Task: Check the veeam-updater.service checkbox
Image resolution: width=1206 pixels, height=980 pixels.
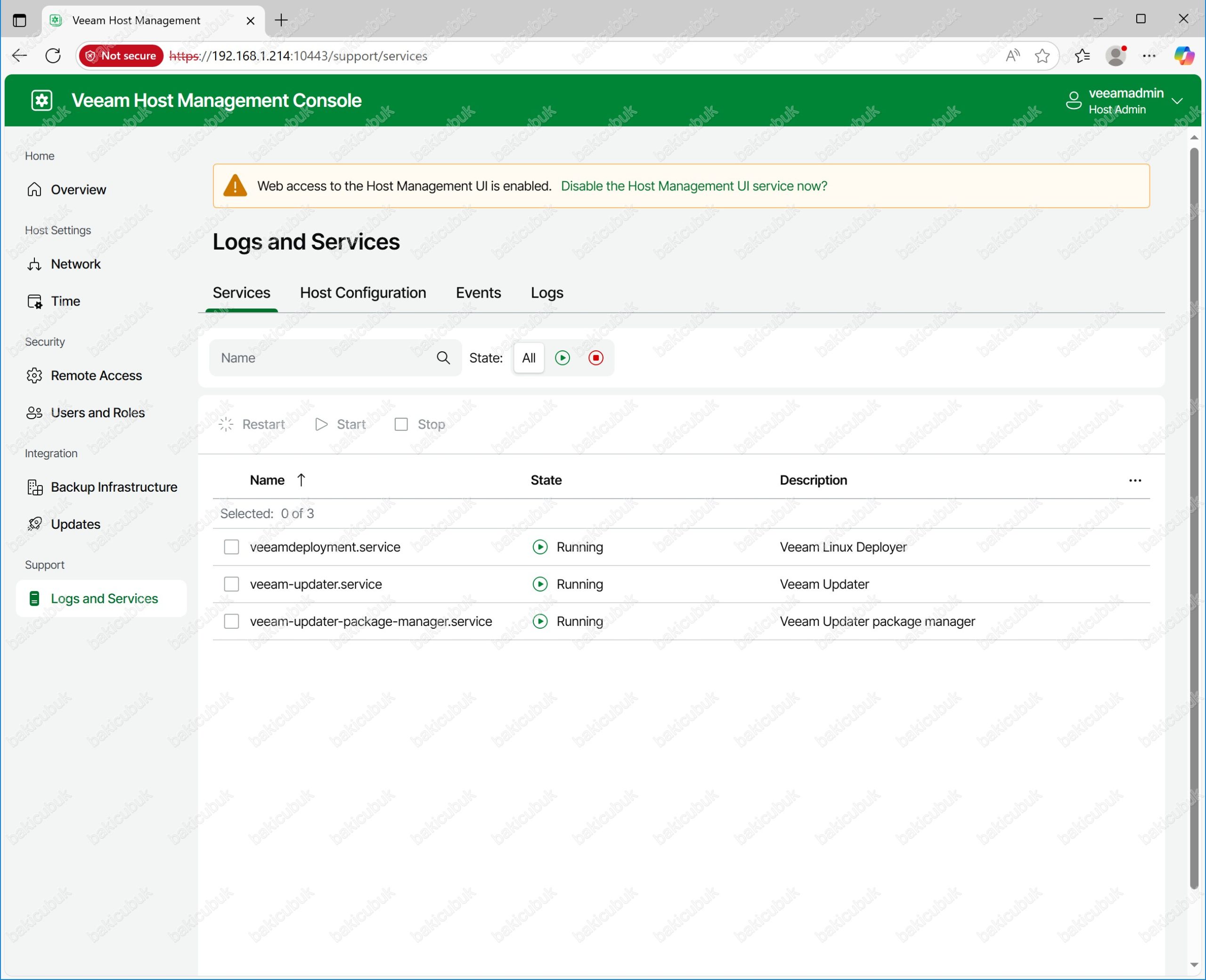Action: click(x=231, y=584)
